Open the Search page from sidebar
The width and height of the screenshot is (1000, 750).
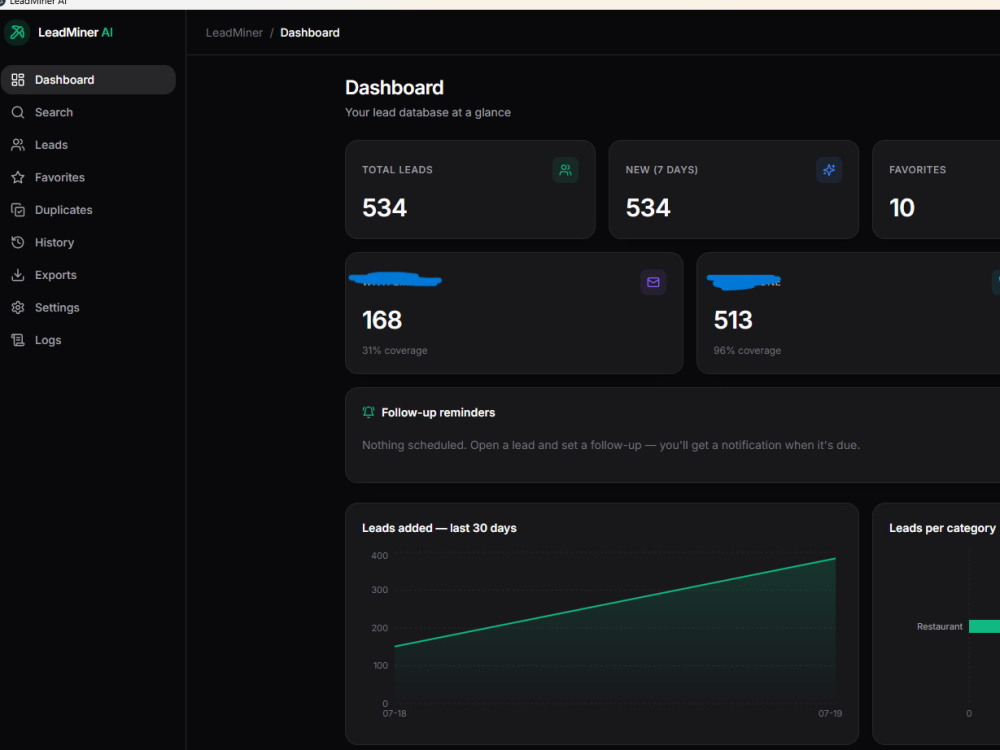[x=88, y=112]
